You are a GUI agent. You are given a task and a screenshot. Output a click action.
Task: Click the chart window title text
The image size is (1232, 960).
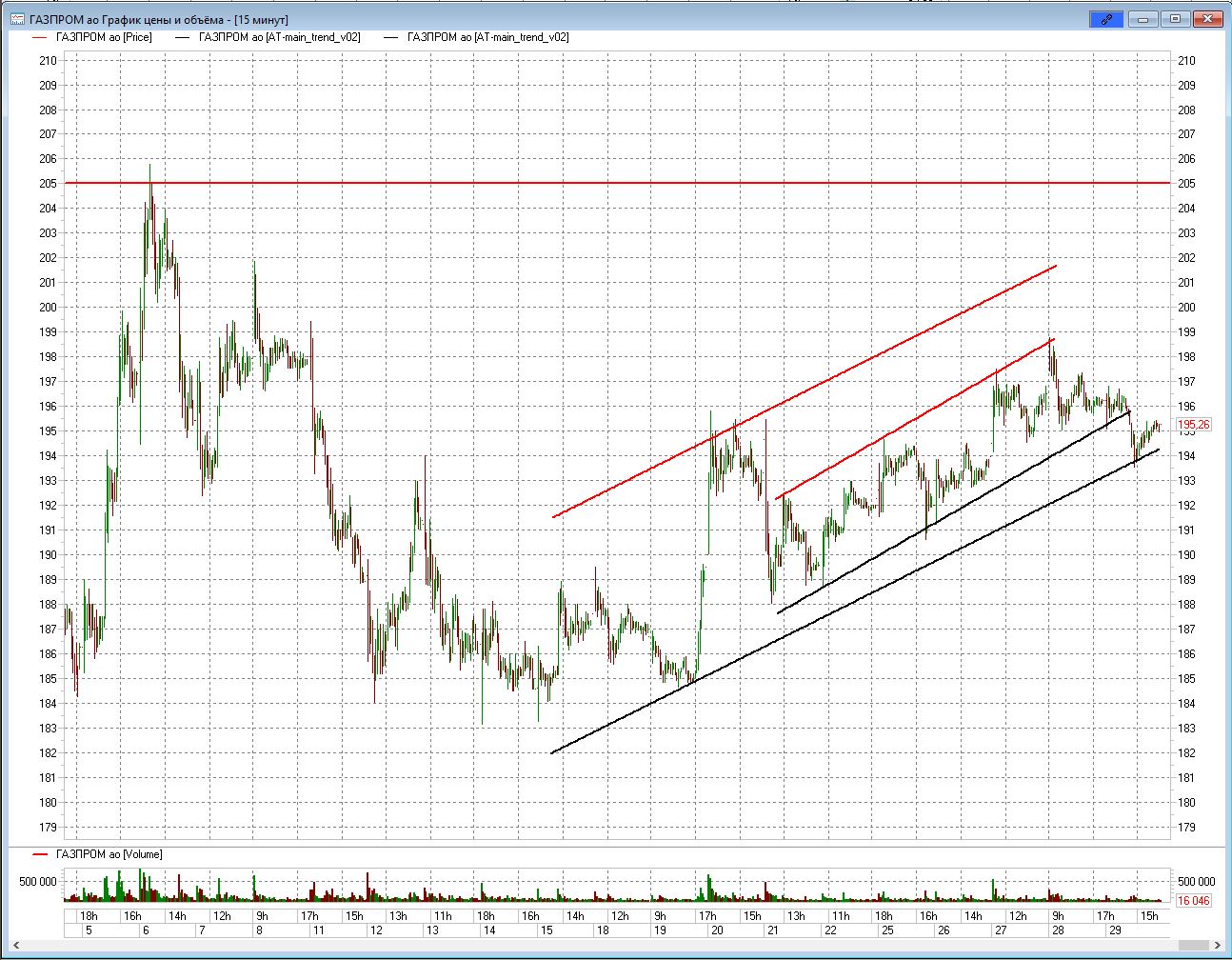(159, 19)
